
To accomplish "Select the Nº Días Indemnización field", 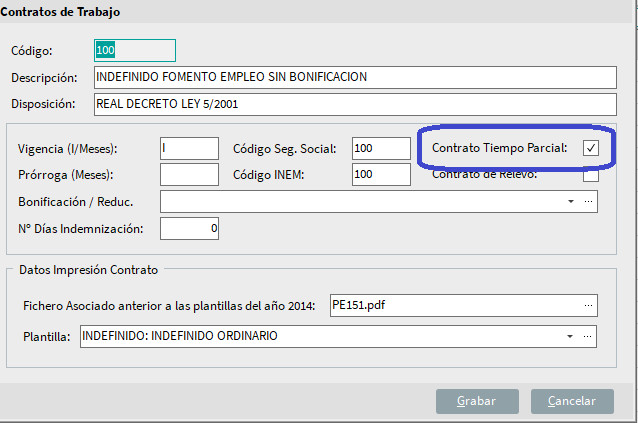I will pyautogui.click(x=189, y=229).
